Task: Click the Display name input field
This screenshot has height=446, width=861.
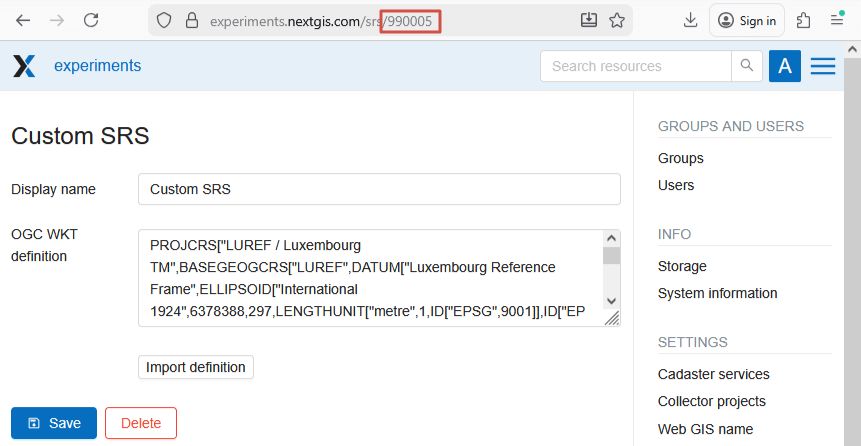Action: [x=379, y=189]
